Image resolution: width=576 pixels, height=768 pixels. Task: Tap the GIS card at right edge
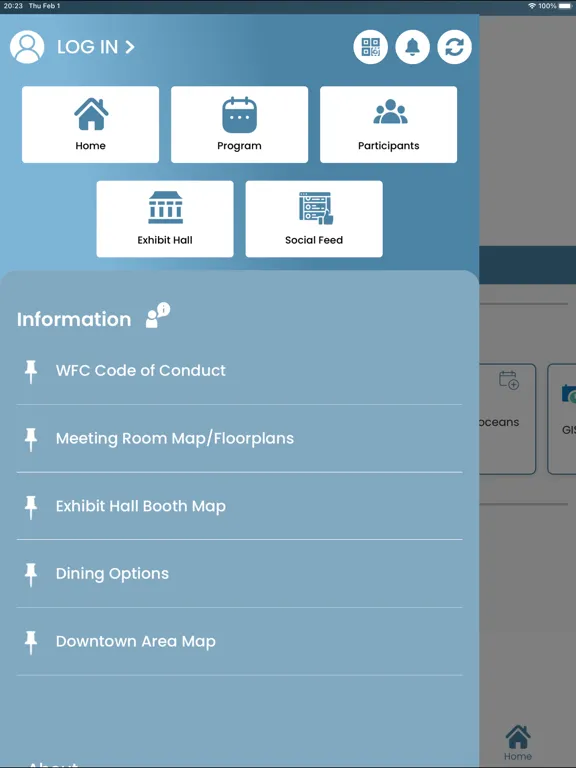click(562, 419)
